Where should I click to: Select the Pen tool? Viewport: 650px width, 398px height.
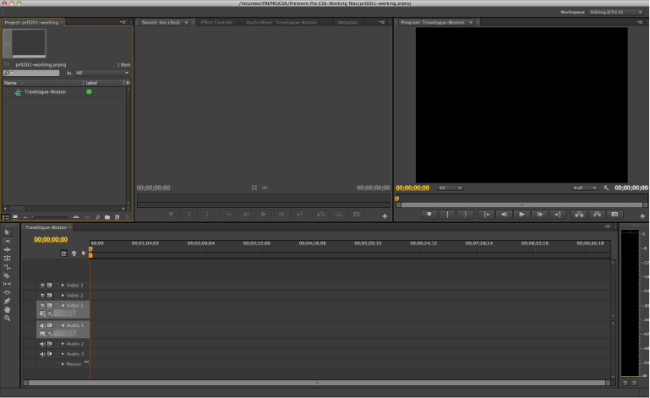(7, 301)
